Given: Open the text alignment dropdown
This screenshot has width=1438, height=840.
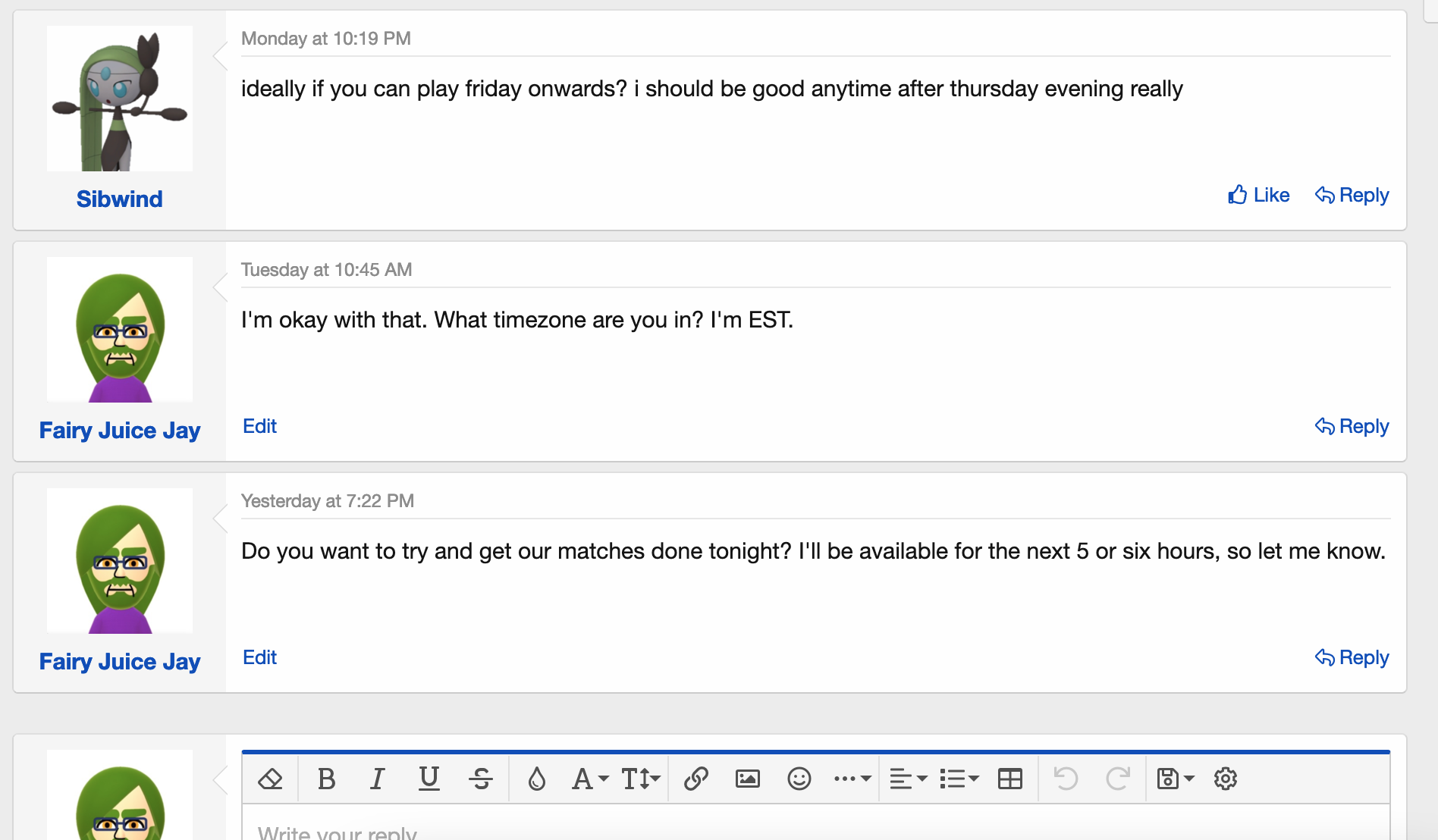Looking at the screenshot, I should (x=907, y=778).
